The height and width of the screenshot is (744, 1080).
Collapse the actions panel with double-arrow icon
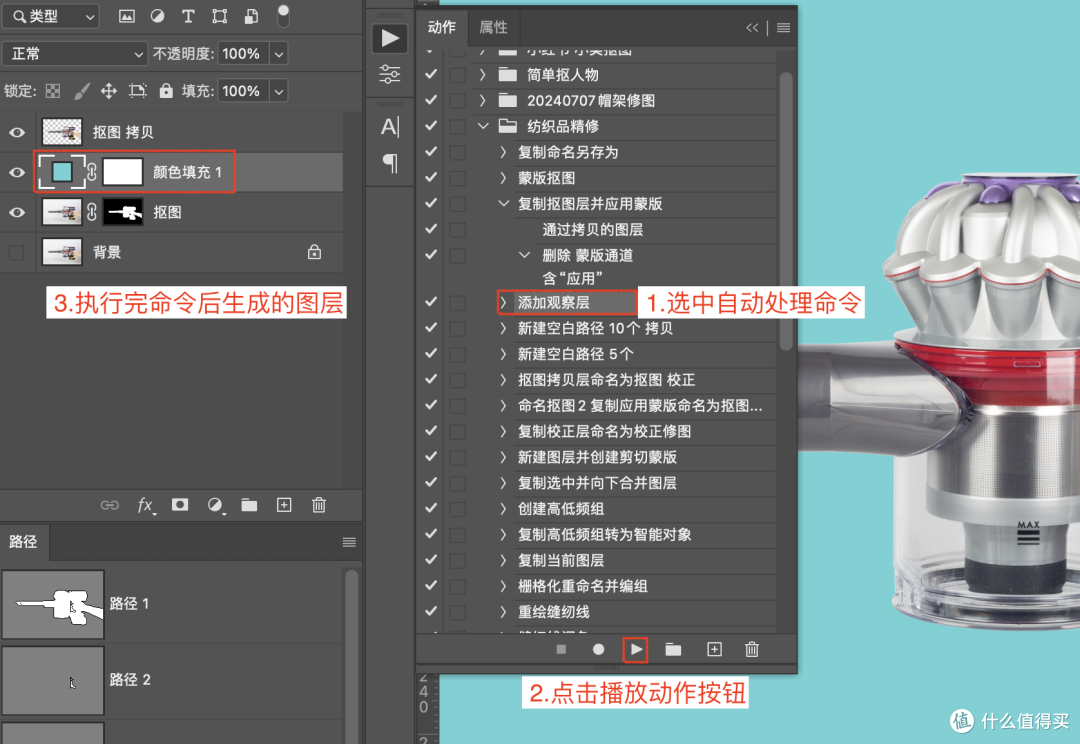tap(752, 28)
